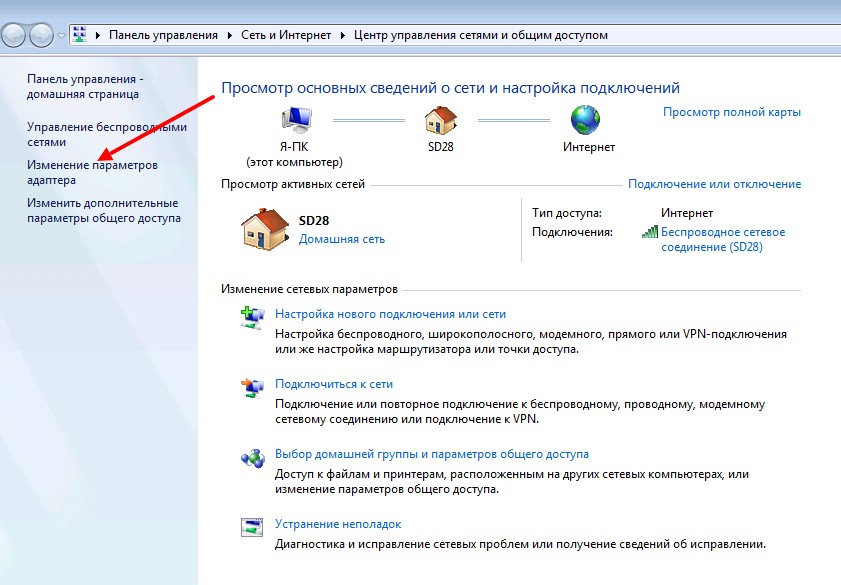
Task: Click Подключение или отключение link
Action: (x=713, y=184)
